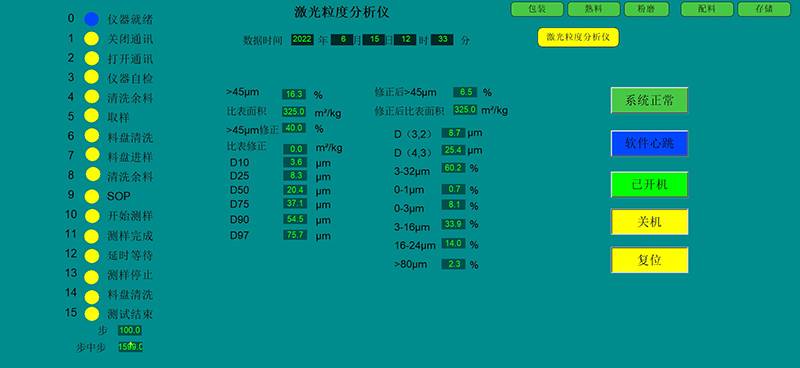The image size is (800, 368).
Task: Click the step 10 开始测样 indicator lamp
Action: (92, 216)
